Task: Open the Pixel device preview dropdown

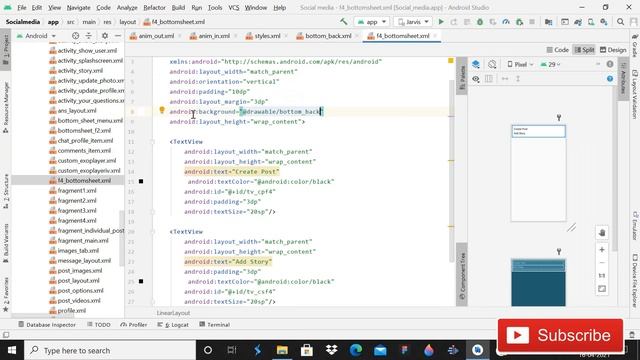Action: 520,64
